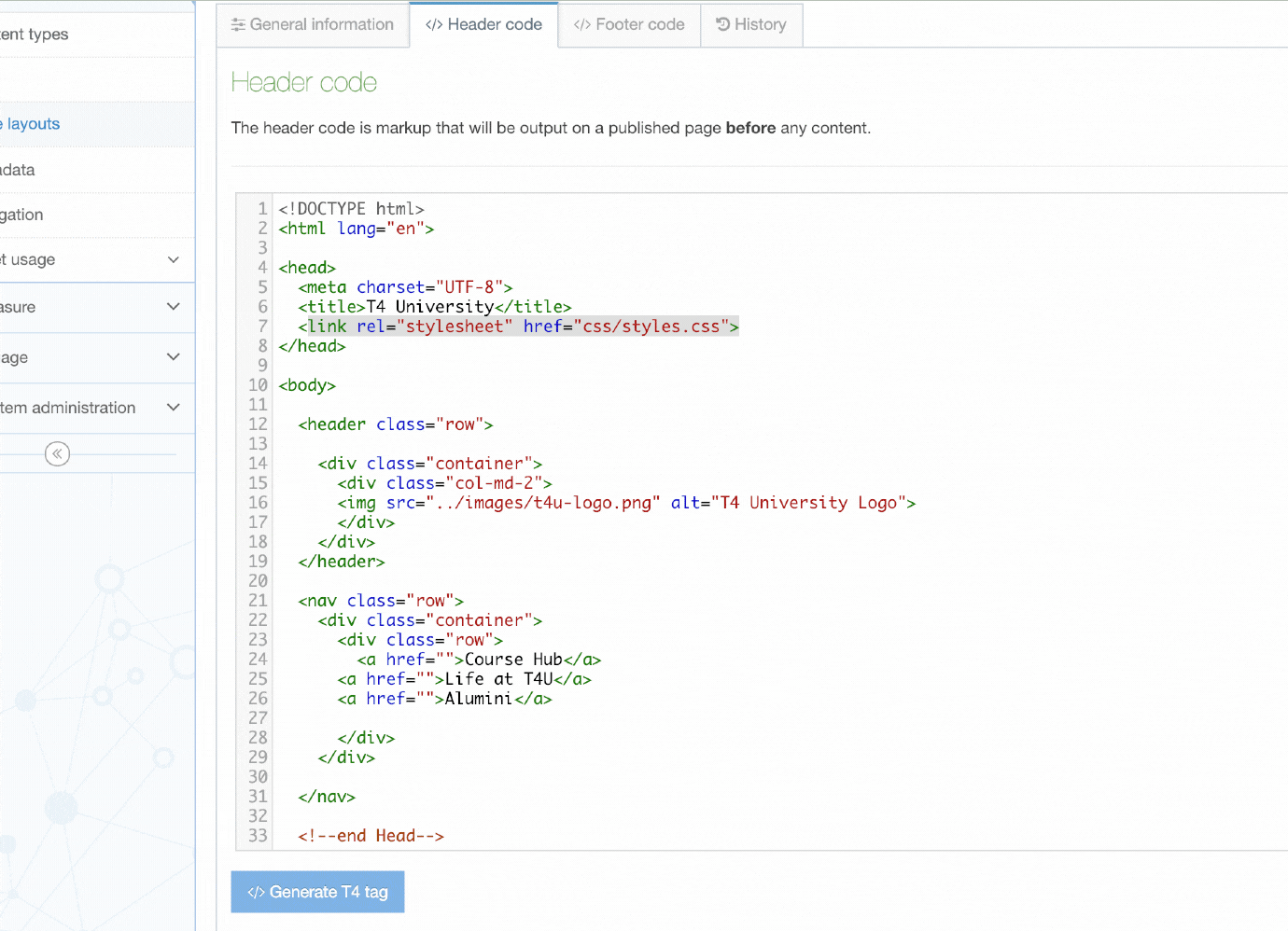The width and height of the screenshot is (1288, 931).
Task: Open the General information tab
Action: coord(313,25)
